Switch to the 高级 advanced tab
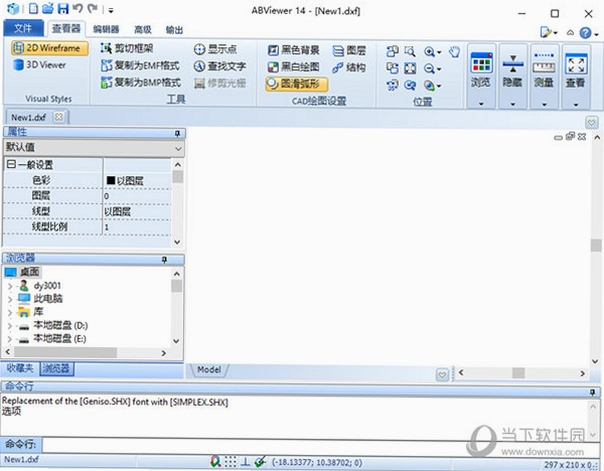Screen dimensions: 604x471 point(143,29)
